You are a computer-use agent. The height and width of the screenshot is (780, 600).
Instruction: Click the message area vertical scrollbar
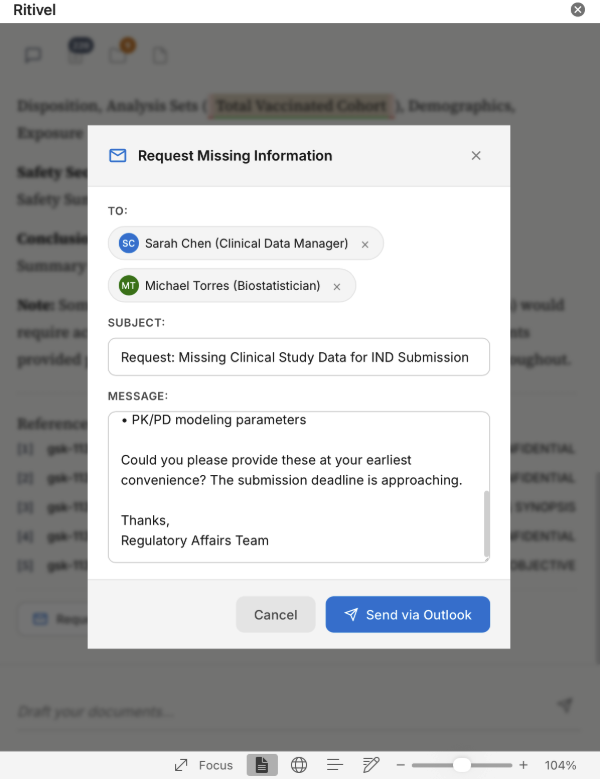point(487,524)
